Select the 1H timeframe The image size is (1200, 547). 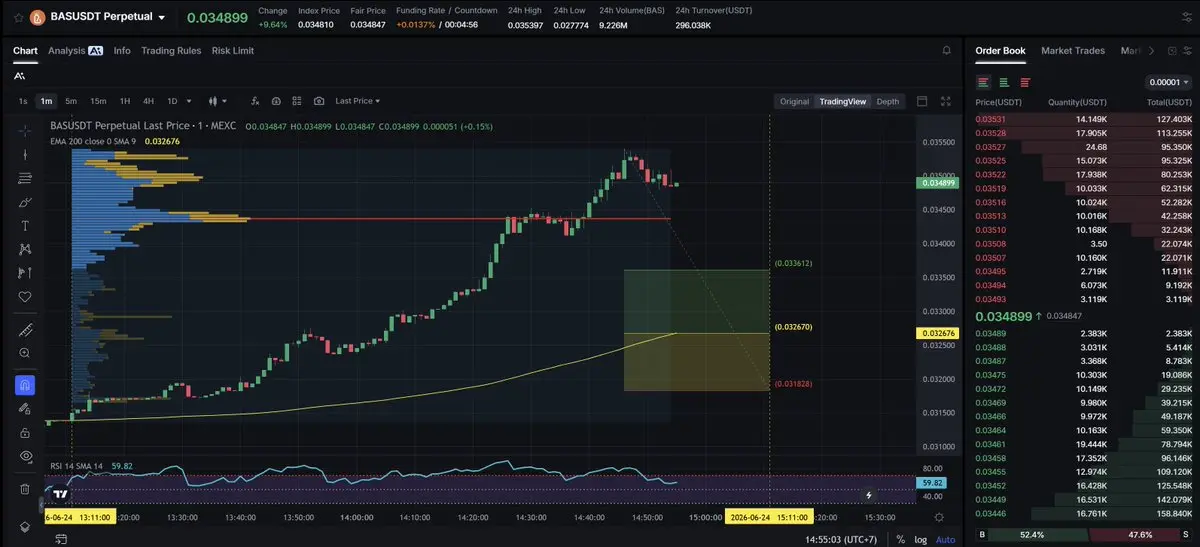point(125,101)
